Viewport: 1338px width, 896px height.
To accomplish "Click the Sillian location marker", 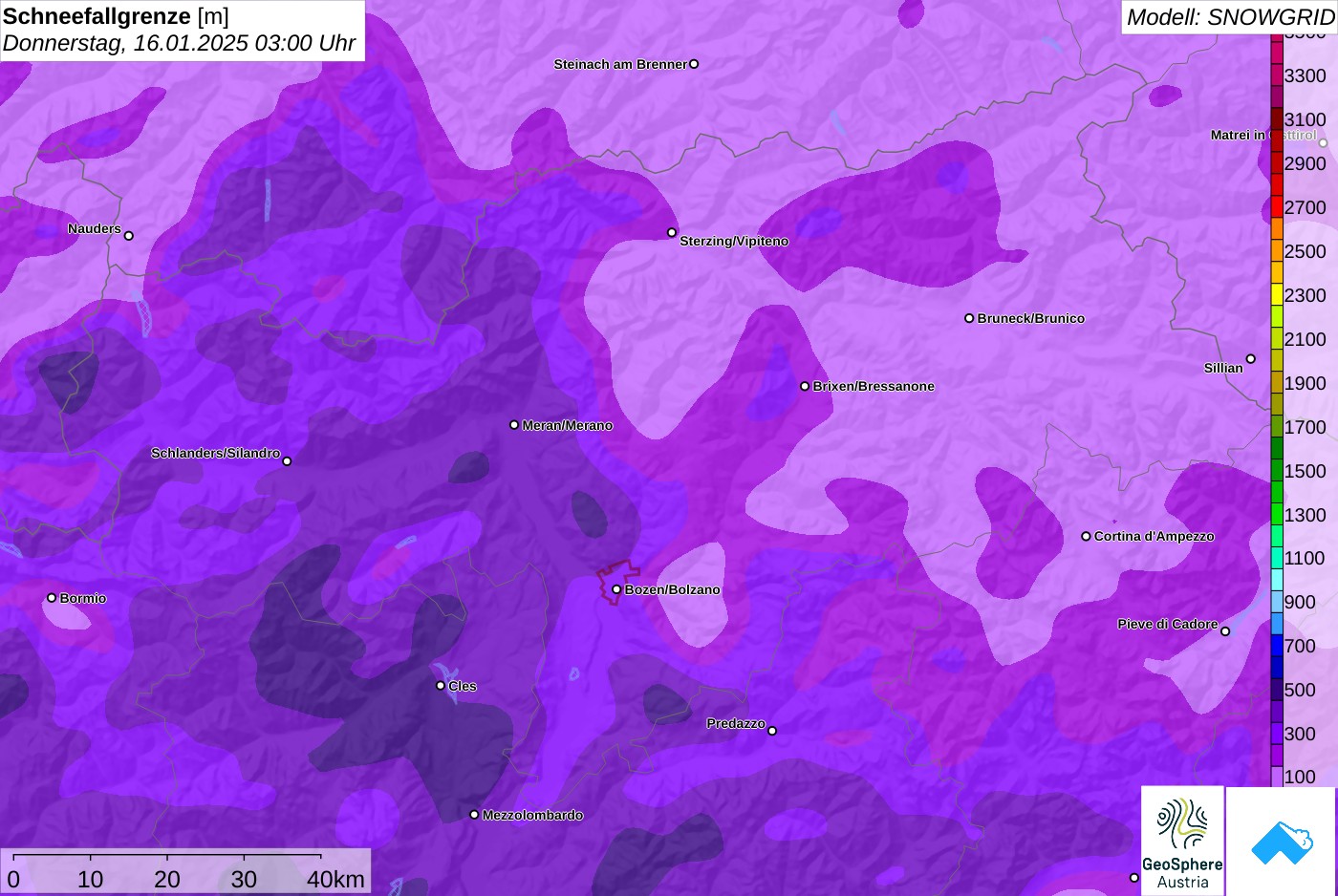I will (x=1251, y=359).
